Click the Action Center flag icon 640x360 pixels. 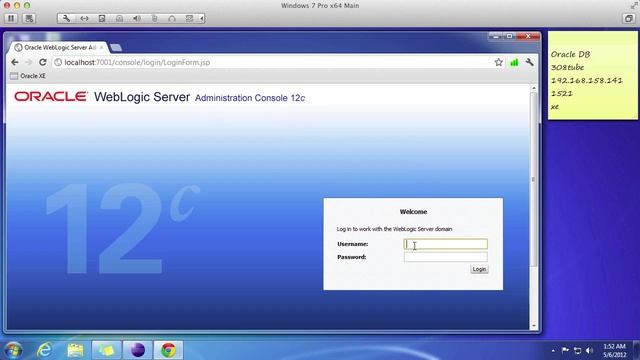pyautogui.click(x=565, y=350)
